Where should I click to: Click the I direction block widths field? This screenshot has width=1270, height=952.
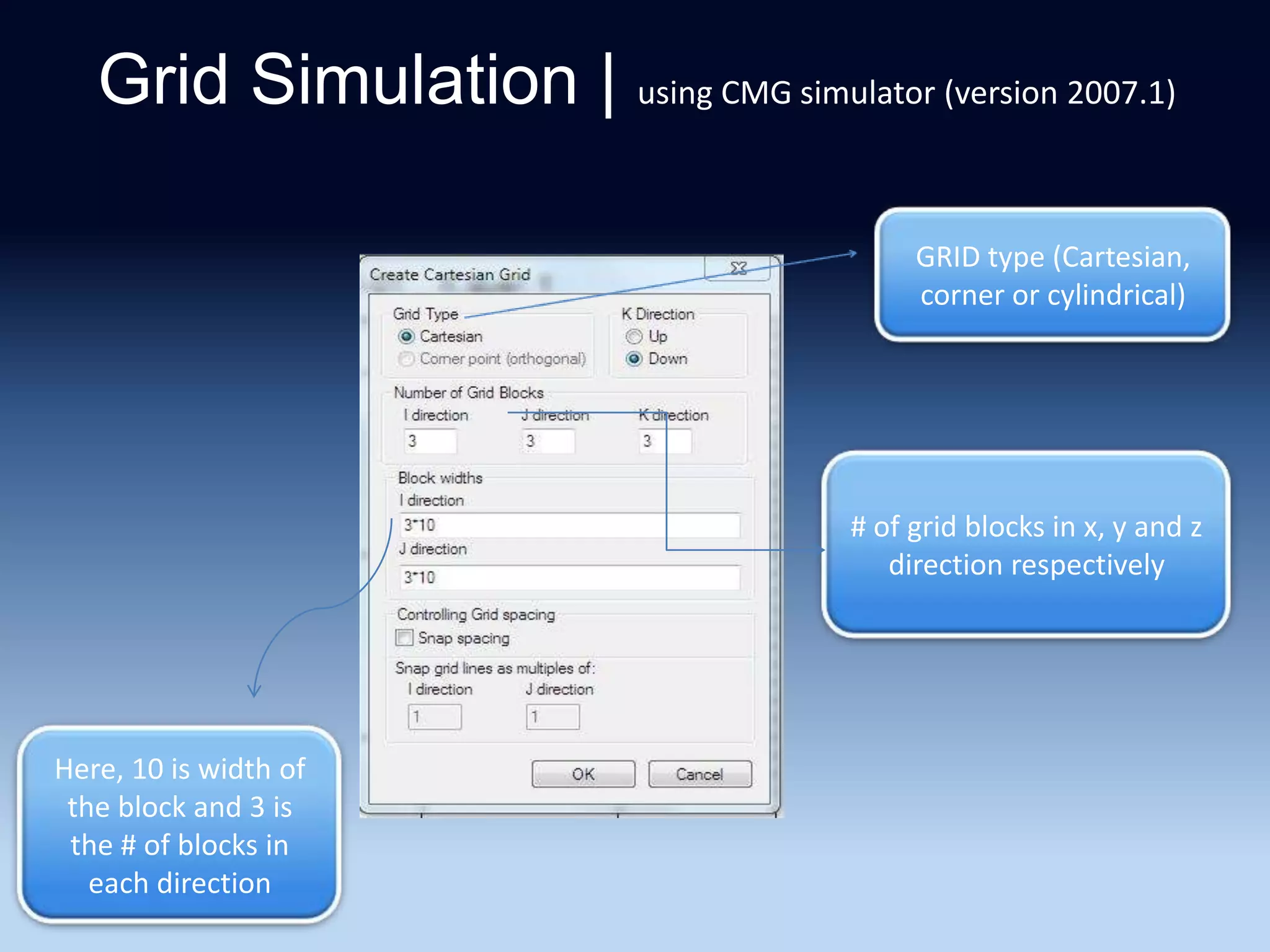tap(569, 526)
